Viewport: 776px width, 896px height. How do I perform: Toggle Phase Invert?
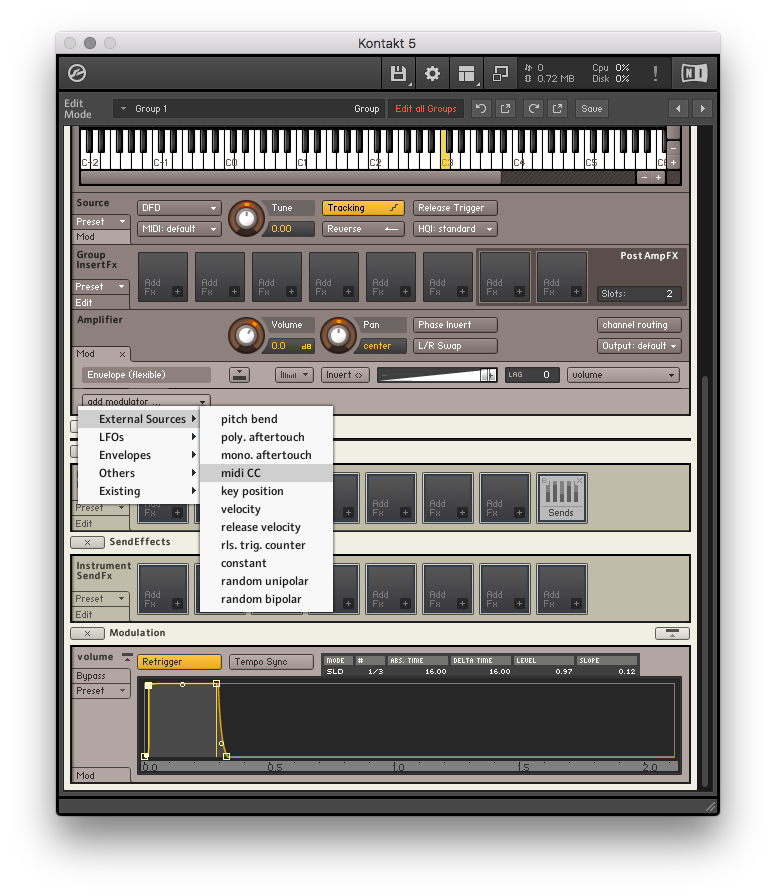click(455, 325)
